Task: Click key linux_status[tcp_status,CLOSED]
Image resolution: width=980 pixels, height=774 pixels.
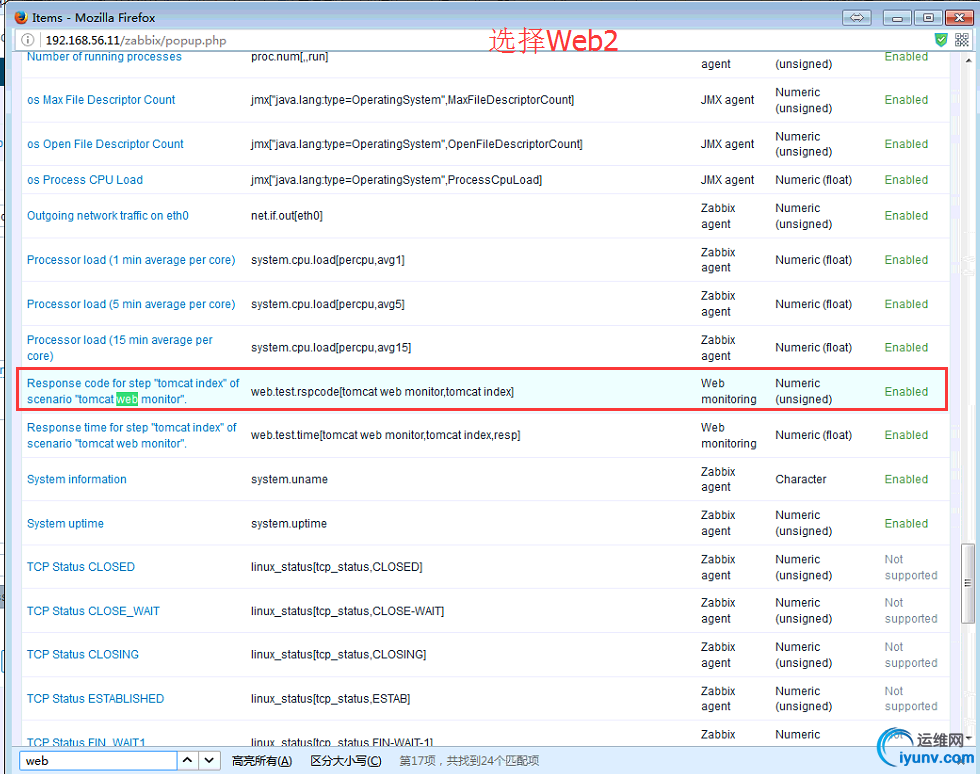Action: click(x=337, y=567)
